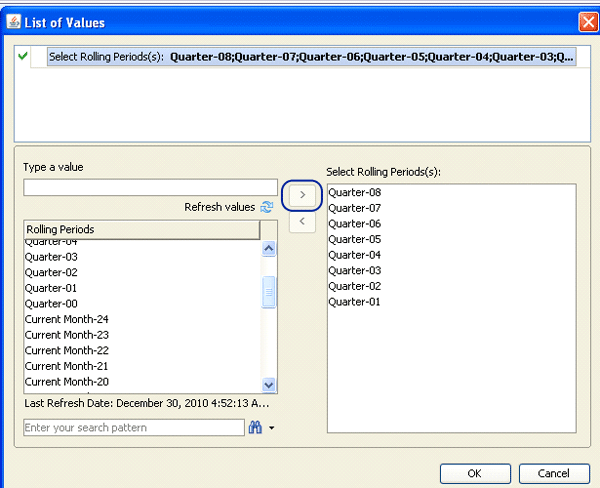Click the scroll down arrow of list

coord(268,384)
